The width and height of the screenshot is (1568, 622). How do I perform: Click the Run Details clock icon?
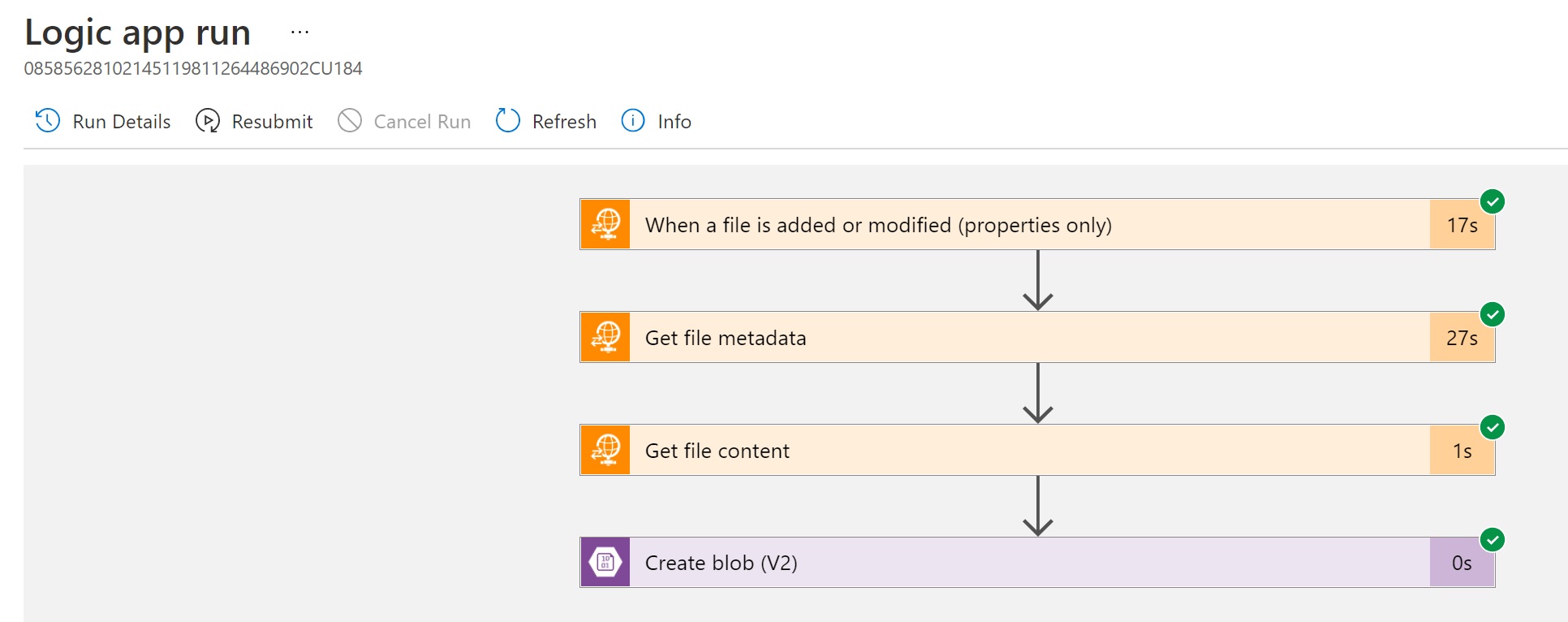point(48,121)
